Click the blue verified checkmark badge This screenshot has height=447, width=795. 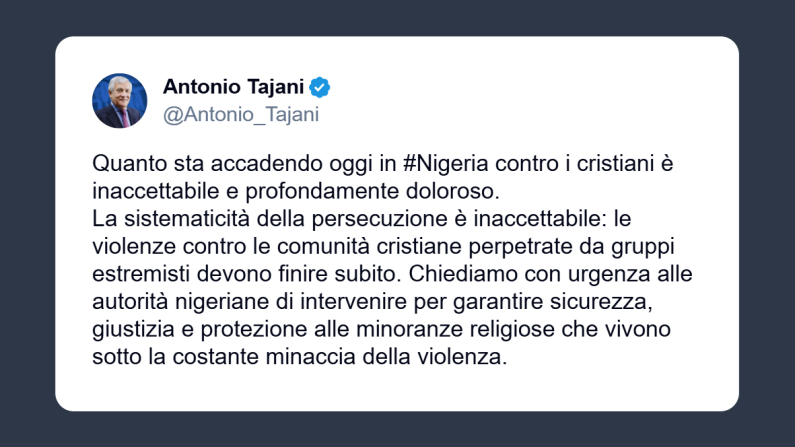(320, 87)
